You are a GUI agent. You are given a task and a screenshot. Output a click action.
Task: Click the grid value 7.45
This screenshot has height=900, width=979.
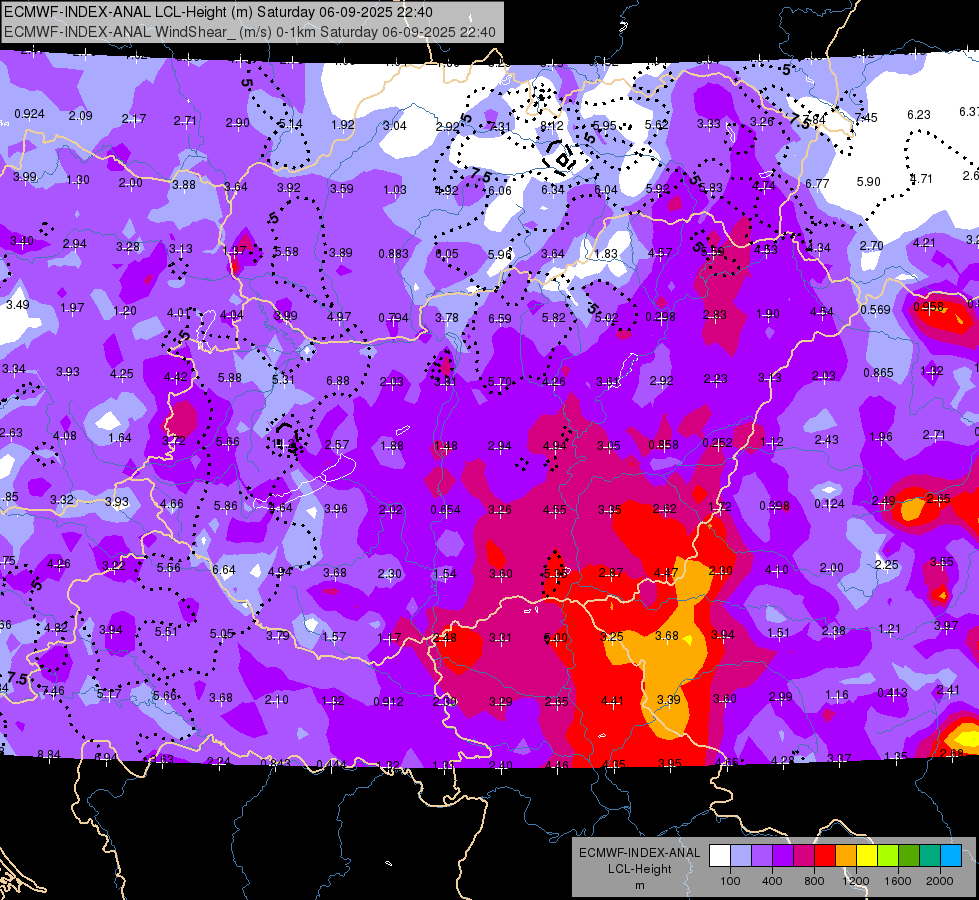[866, 117]
